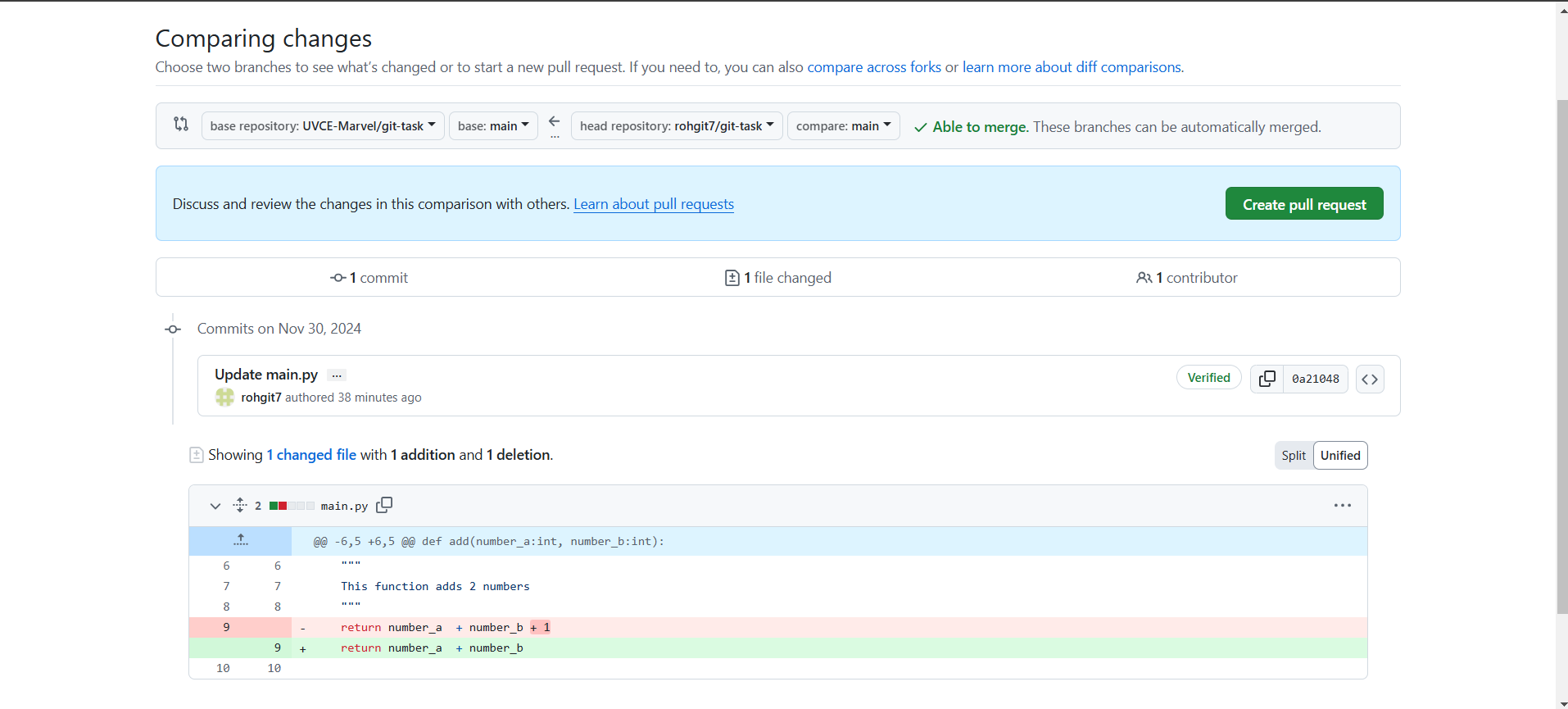Click removed line 'return number_a + number_b + 1'

[446, 627]
